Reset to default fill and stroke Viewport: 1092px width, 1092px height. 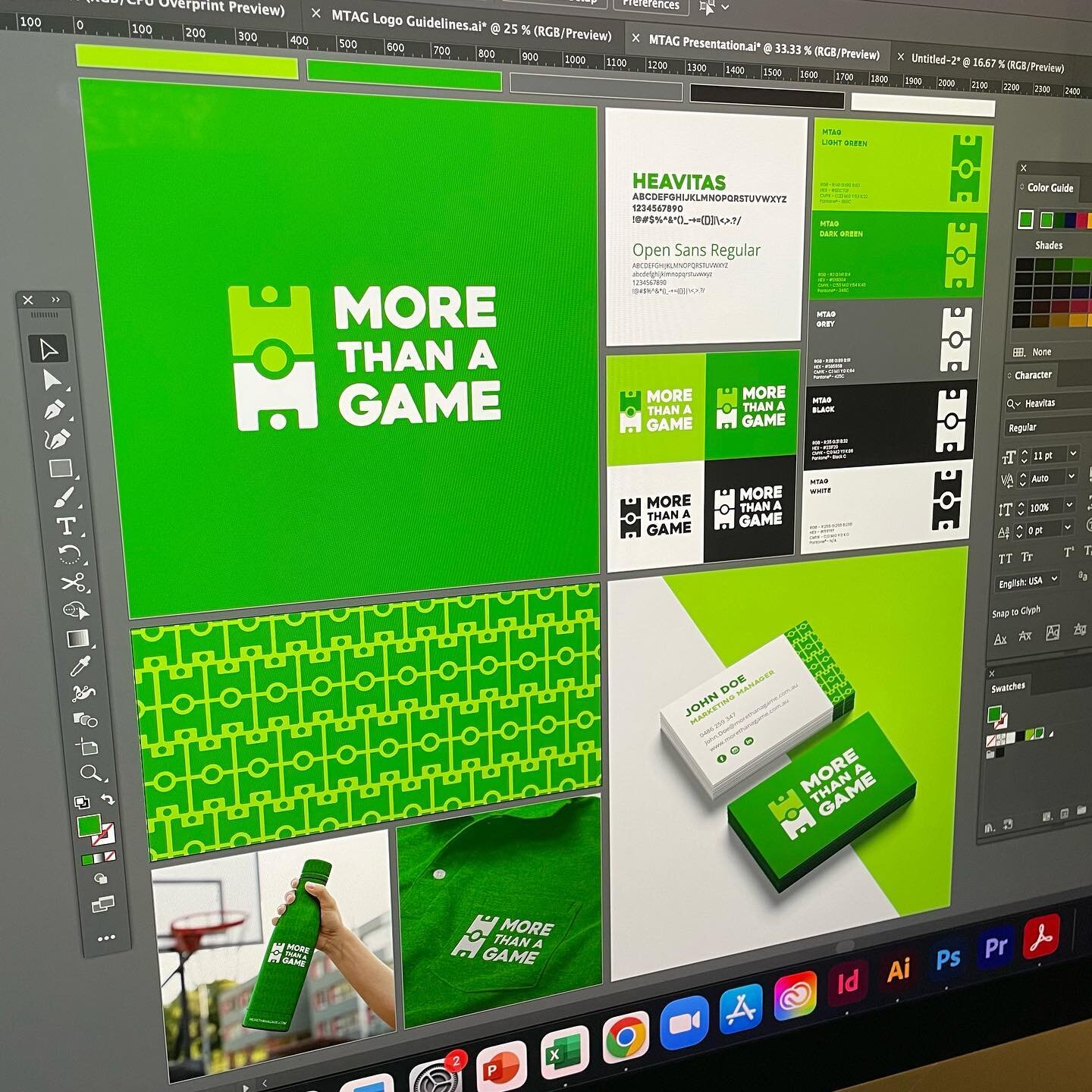[81, 802]
